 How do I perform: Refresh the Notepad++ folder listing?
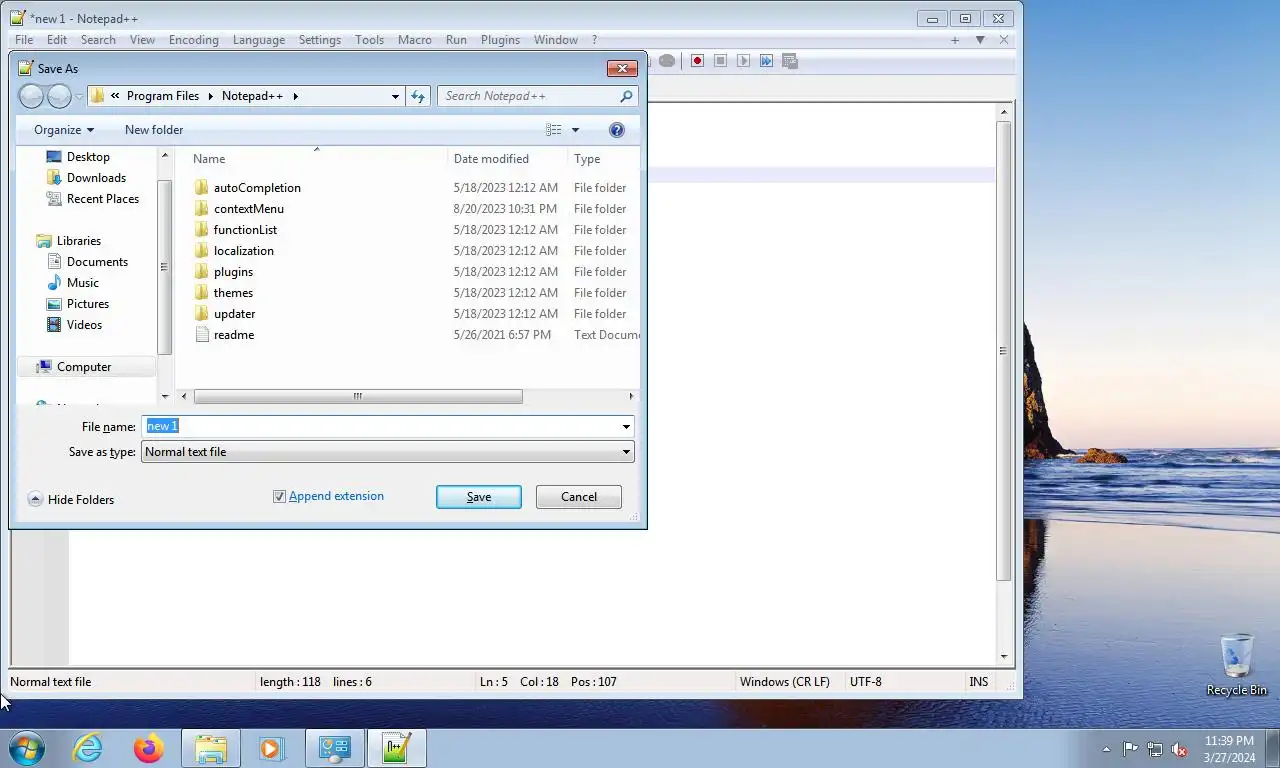tap(418, 96)
